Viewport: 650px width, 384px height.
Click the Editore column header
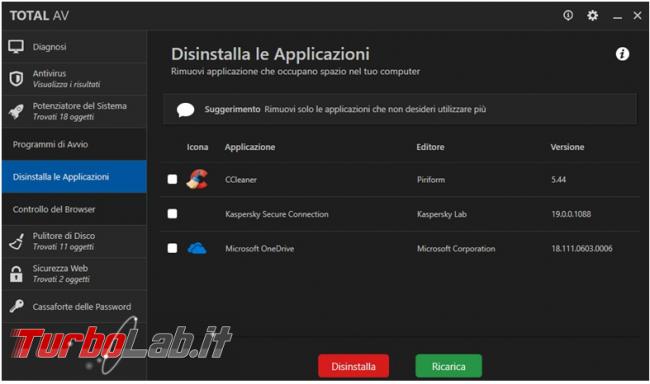[x=430, y=147]
